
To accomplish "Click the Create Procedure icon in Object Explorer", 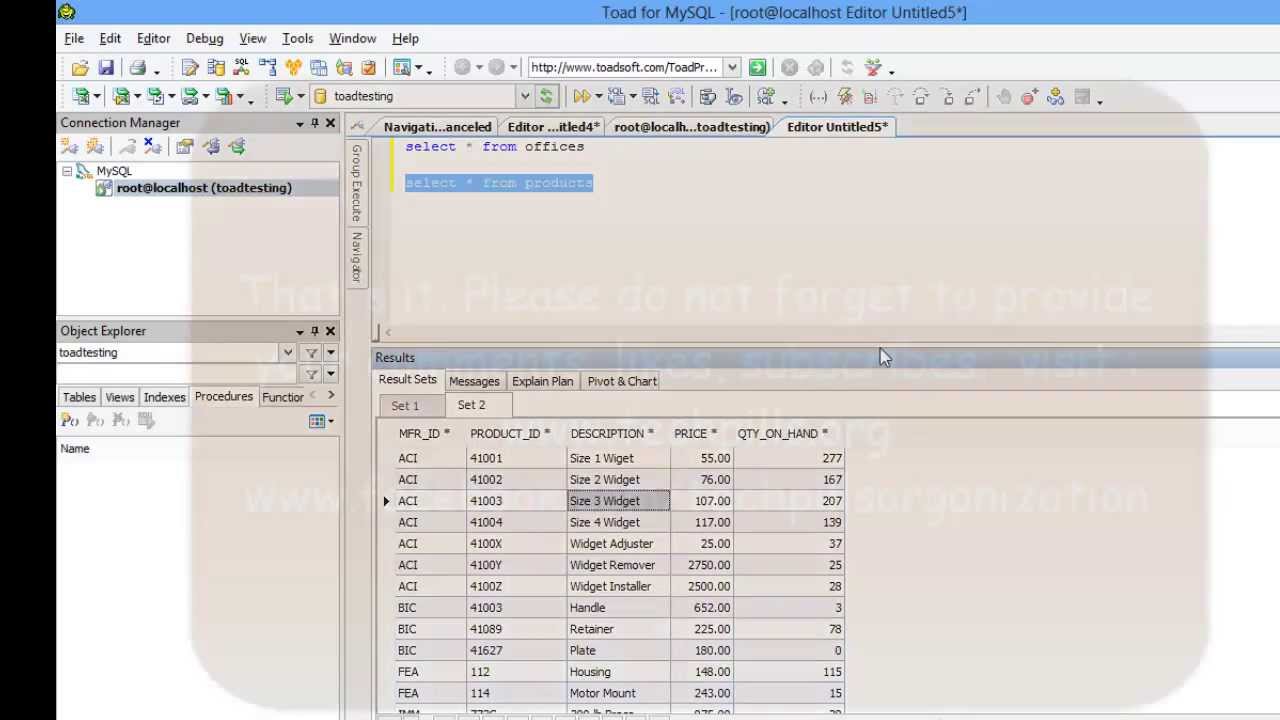I will tap(69, 421).
